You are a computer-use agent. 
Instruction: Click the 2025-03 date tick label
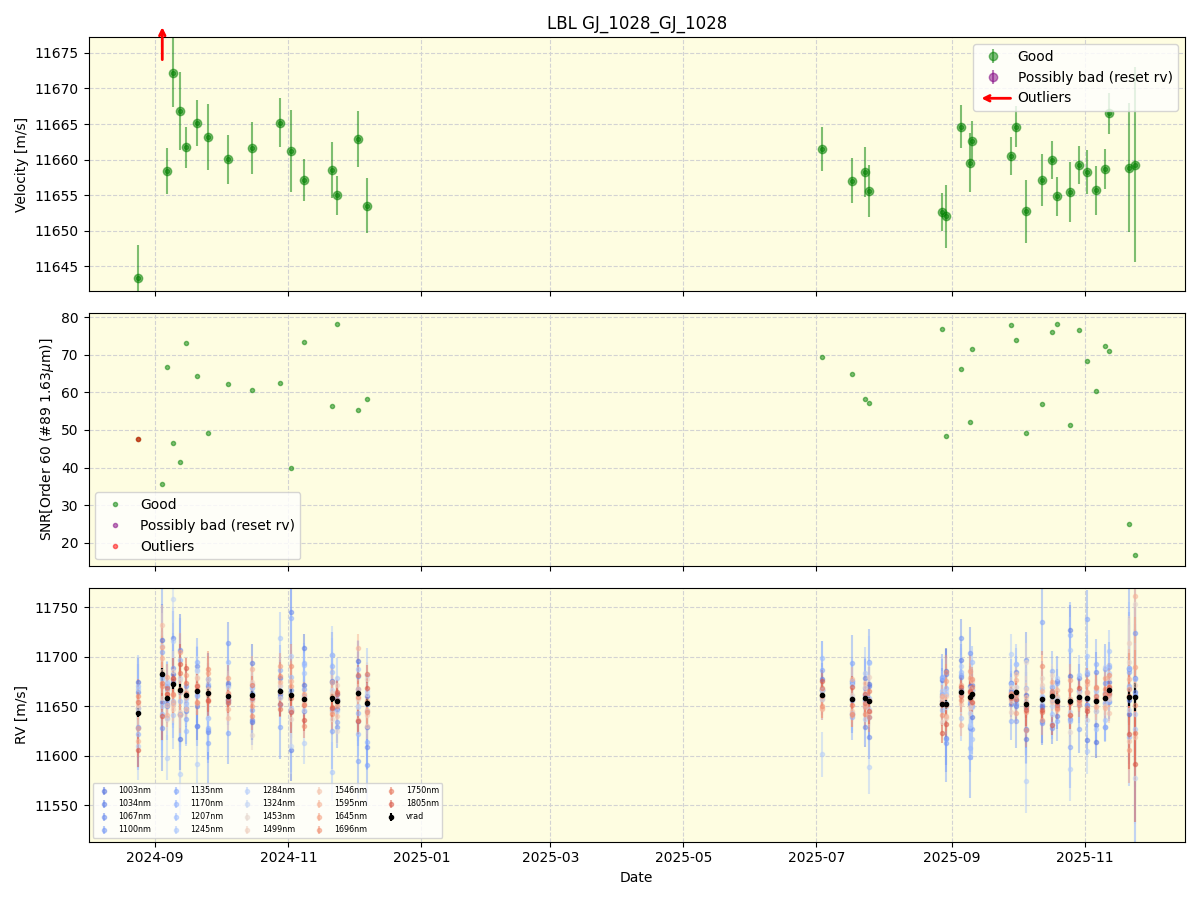tap(550, 857)
